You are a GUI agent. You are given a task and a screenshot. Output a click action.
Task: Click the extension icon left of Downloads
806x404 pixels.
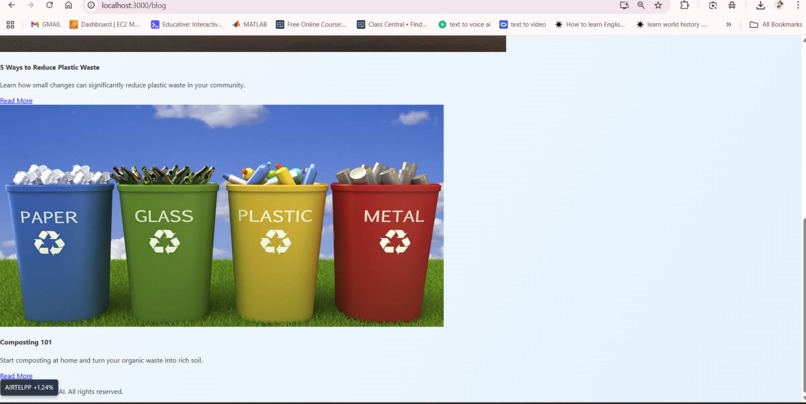pos(732,5)
